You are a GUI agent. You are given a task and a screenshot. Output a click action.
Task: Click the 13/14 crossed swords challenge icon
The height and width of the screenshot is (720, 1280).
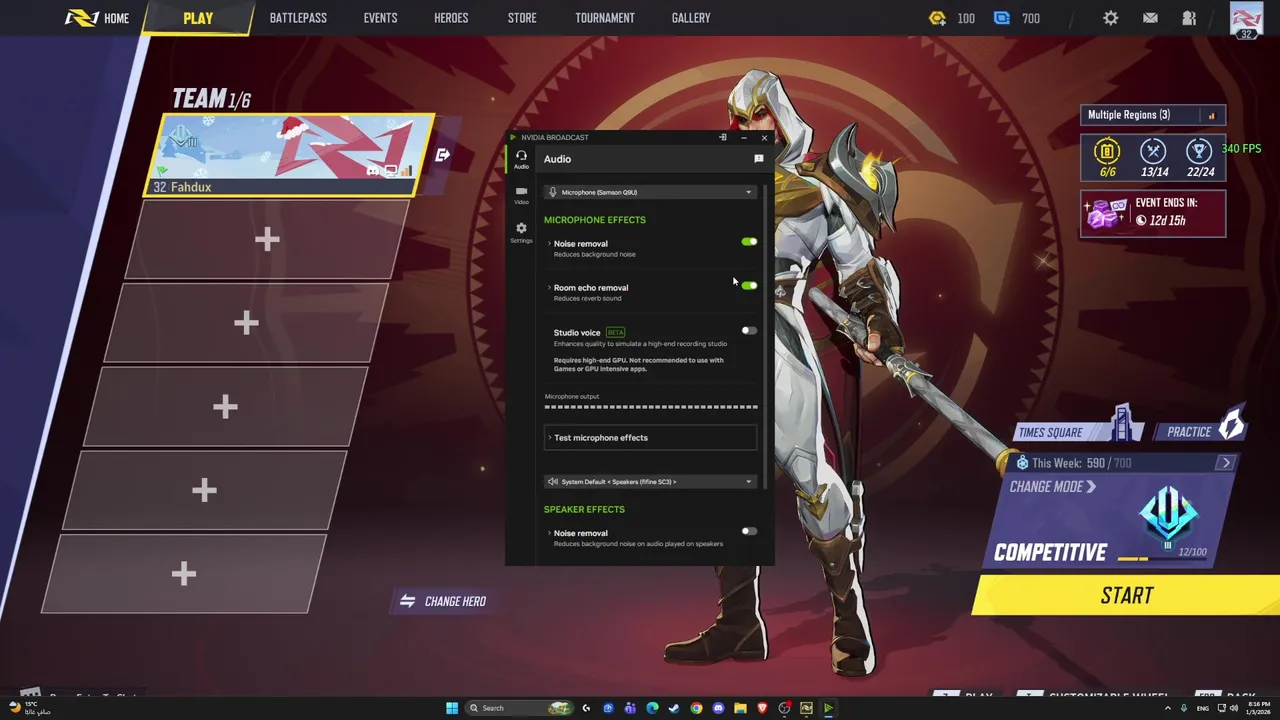tap(1153, 151)
